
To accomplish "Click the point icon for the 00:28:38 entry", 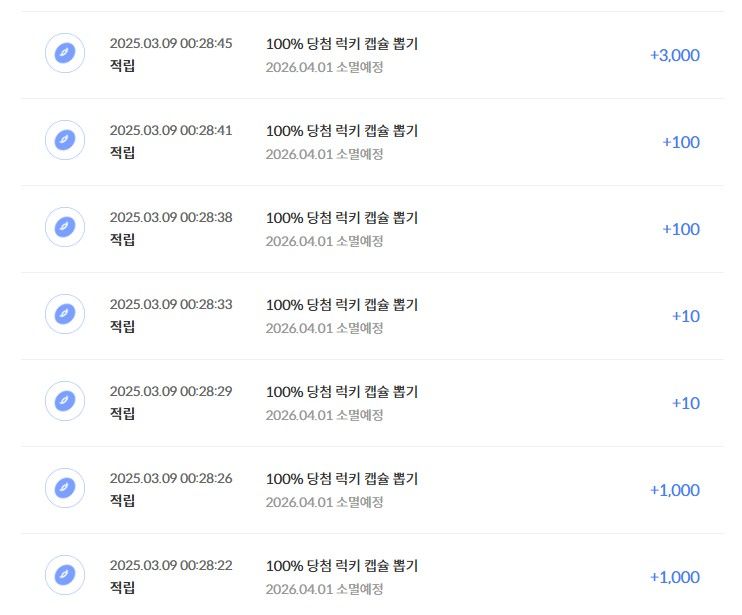I will click(65, 227).
